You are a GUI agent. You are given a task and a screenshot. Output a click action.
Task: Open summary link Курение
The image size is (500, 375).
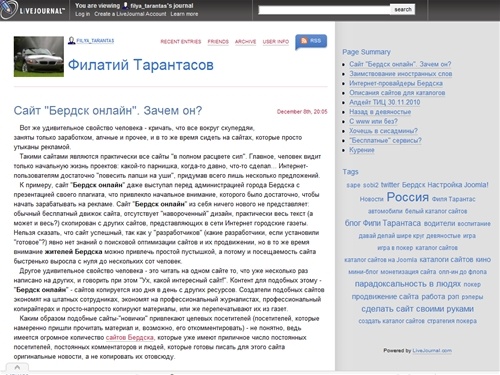(x=362, y=150)
